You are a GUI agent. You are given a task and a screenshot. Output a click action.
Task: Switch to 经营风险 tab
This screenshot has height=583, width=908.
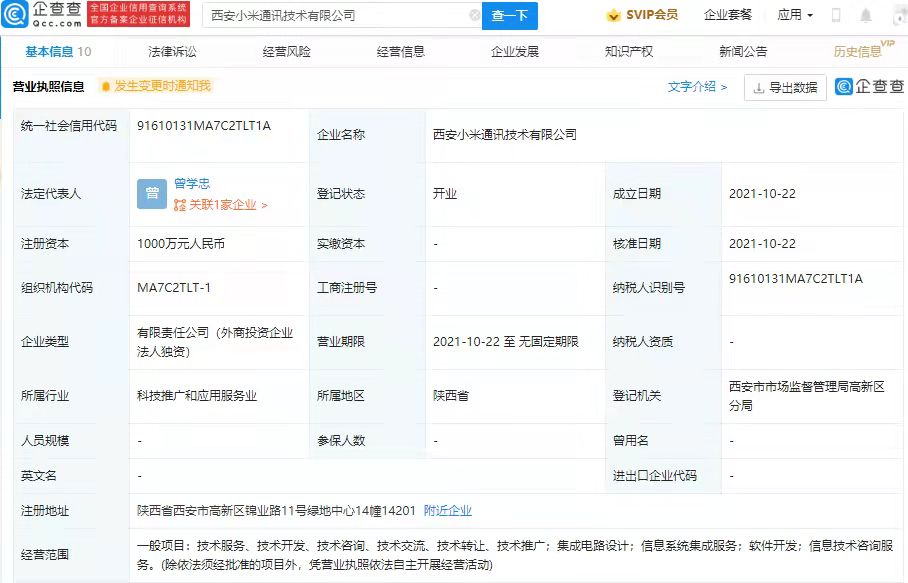[286, 52]
